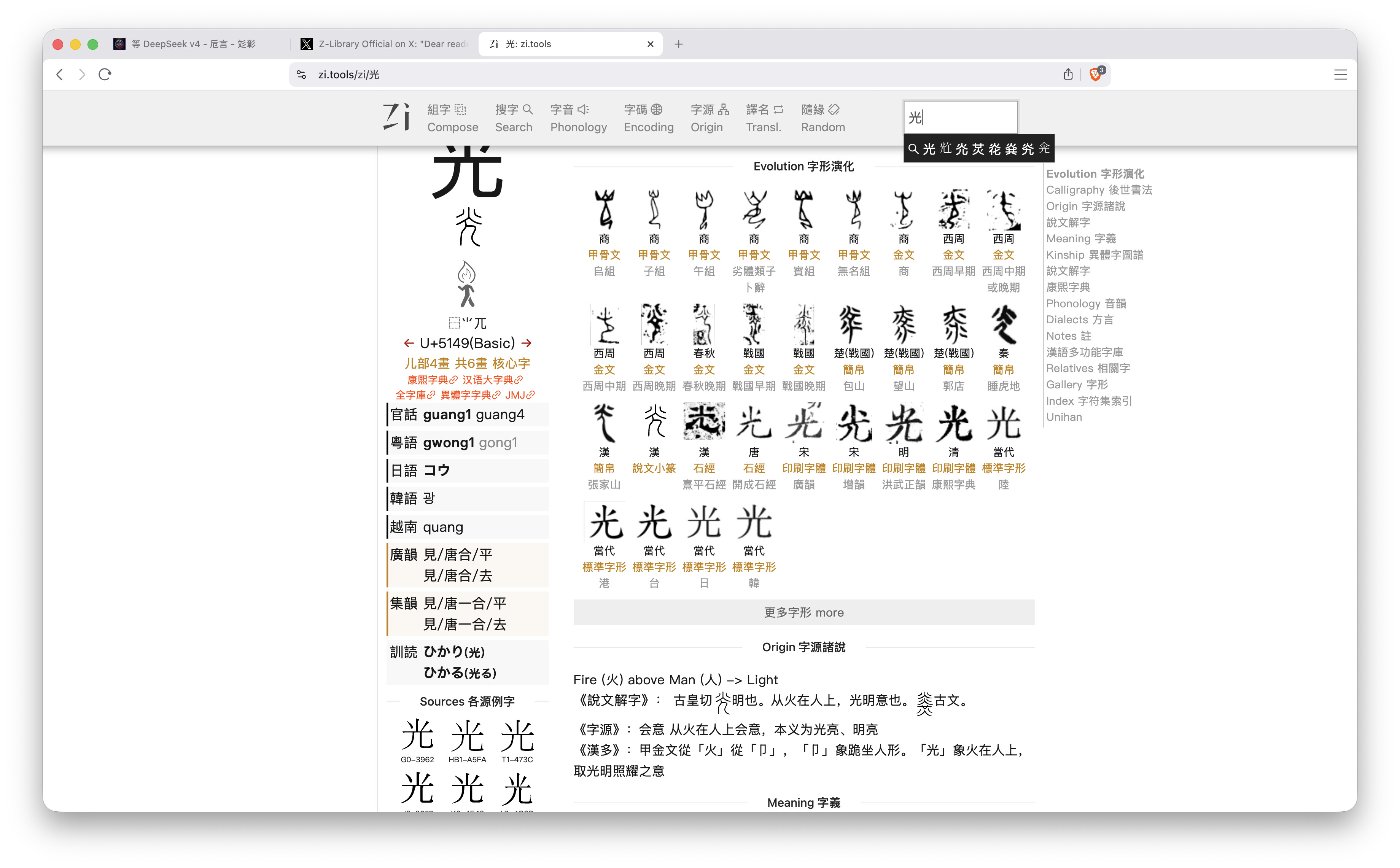Open the Transl. 譯名 tool
This screenshot has width=1400, height=868.
click(x=764, y=118)
